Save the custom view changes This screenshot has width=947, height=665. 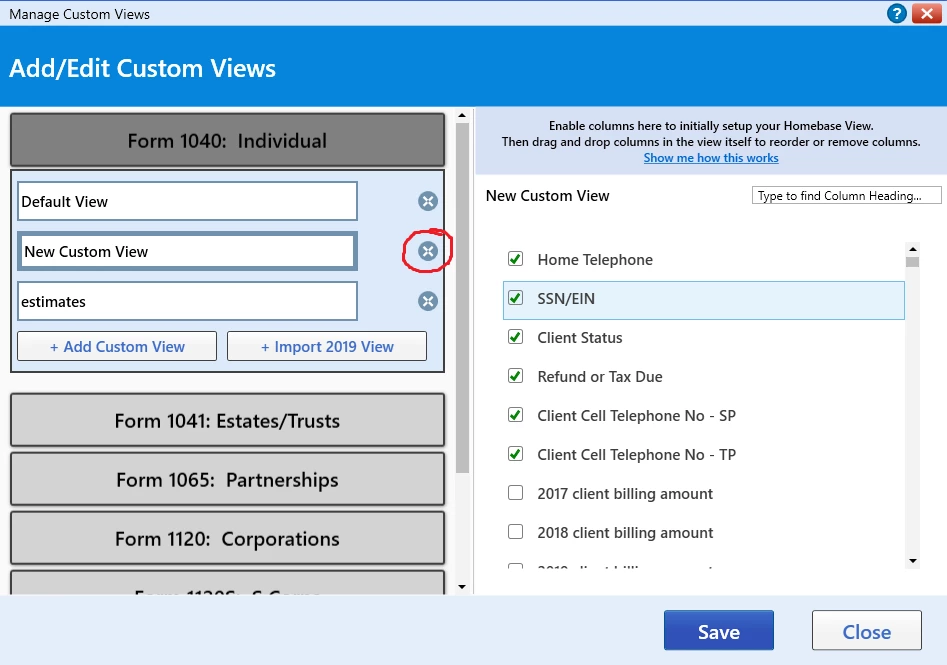click(719, 631)
